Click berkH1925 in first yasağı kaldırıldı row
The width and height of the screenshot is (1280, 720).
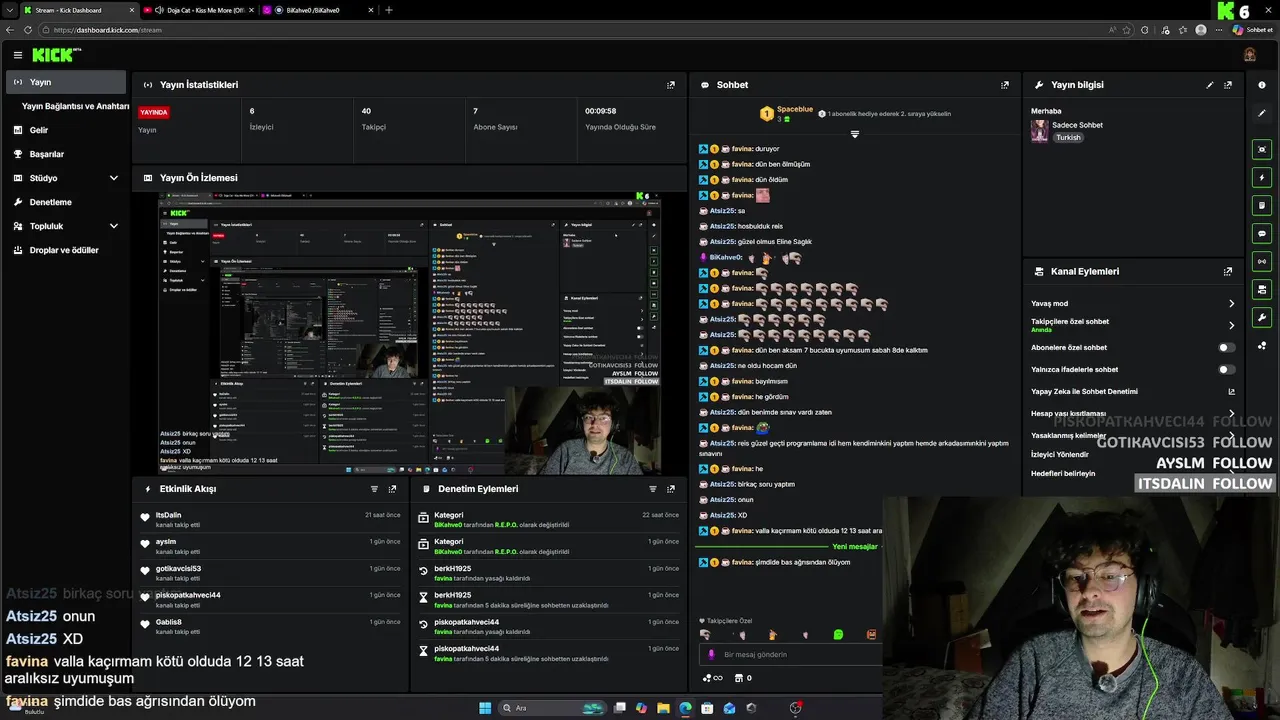click(x=452, y=569)
